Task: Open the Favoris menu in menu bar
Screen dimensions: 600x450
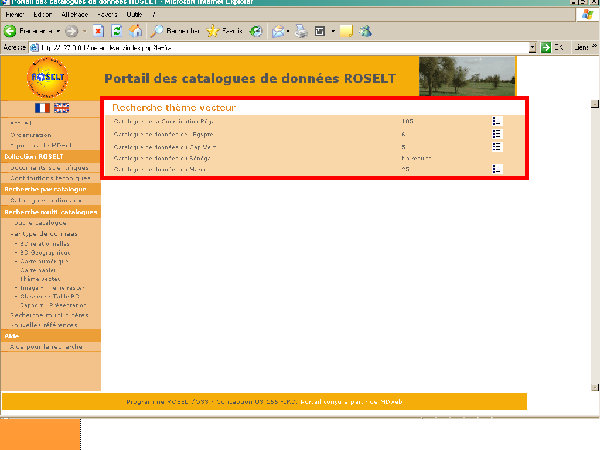Action: pos(107,15)
